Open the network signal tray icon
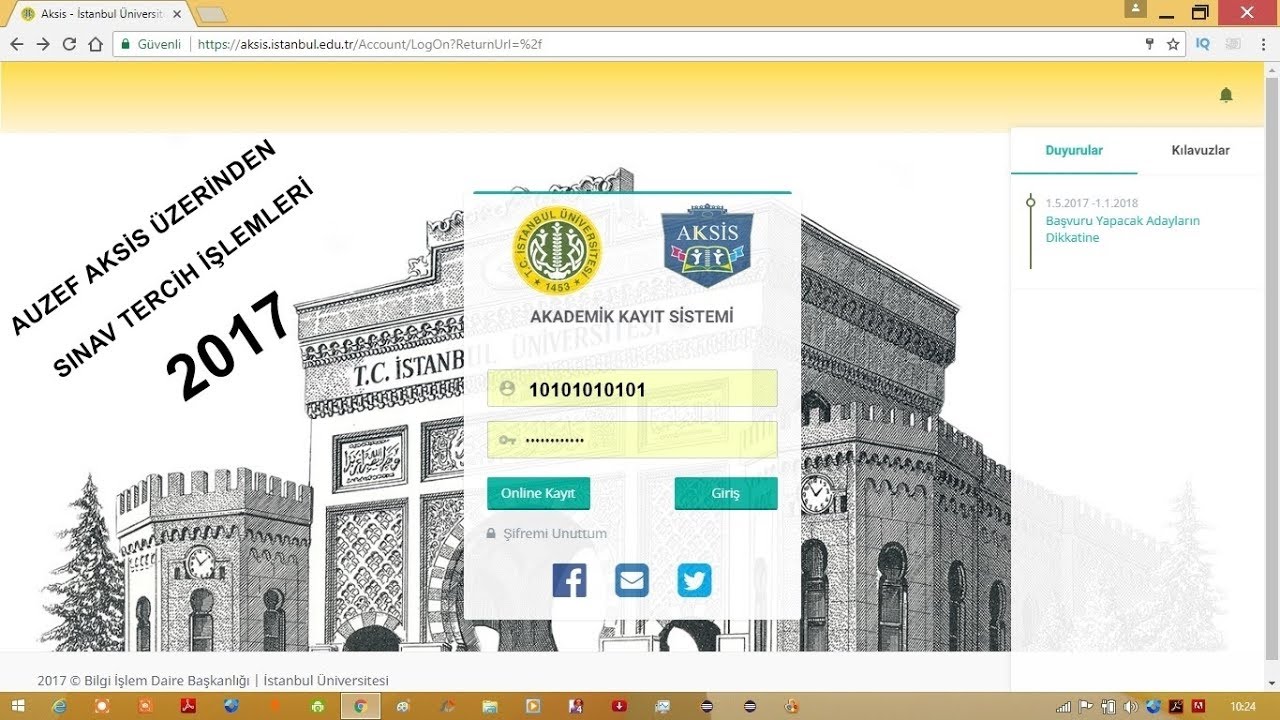The height and width of the screenshot is (720, 1280). (1063, 706)
